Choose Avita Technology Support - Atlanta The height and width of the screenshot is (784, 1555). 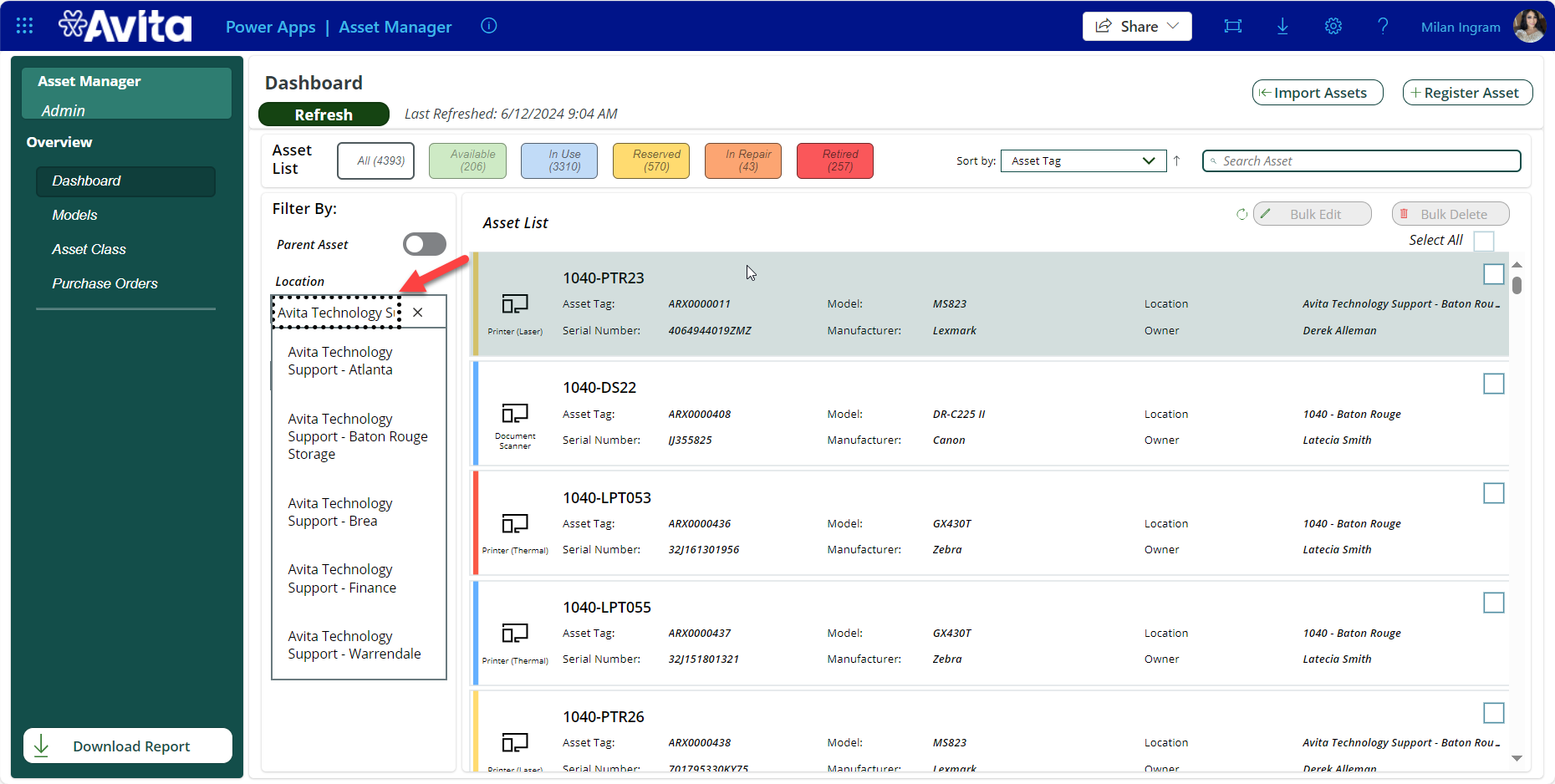click(359, 361)
